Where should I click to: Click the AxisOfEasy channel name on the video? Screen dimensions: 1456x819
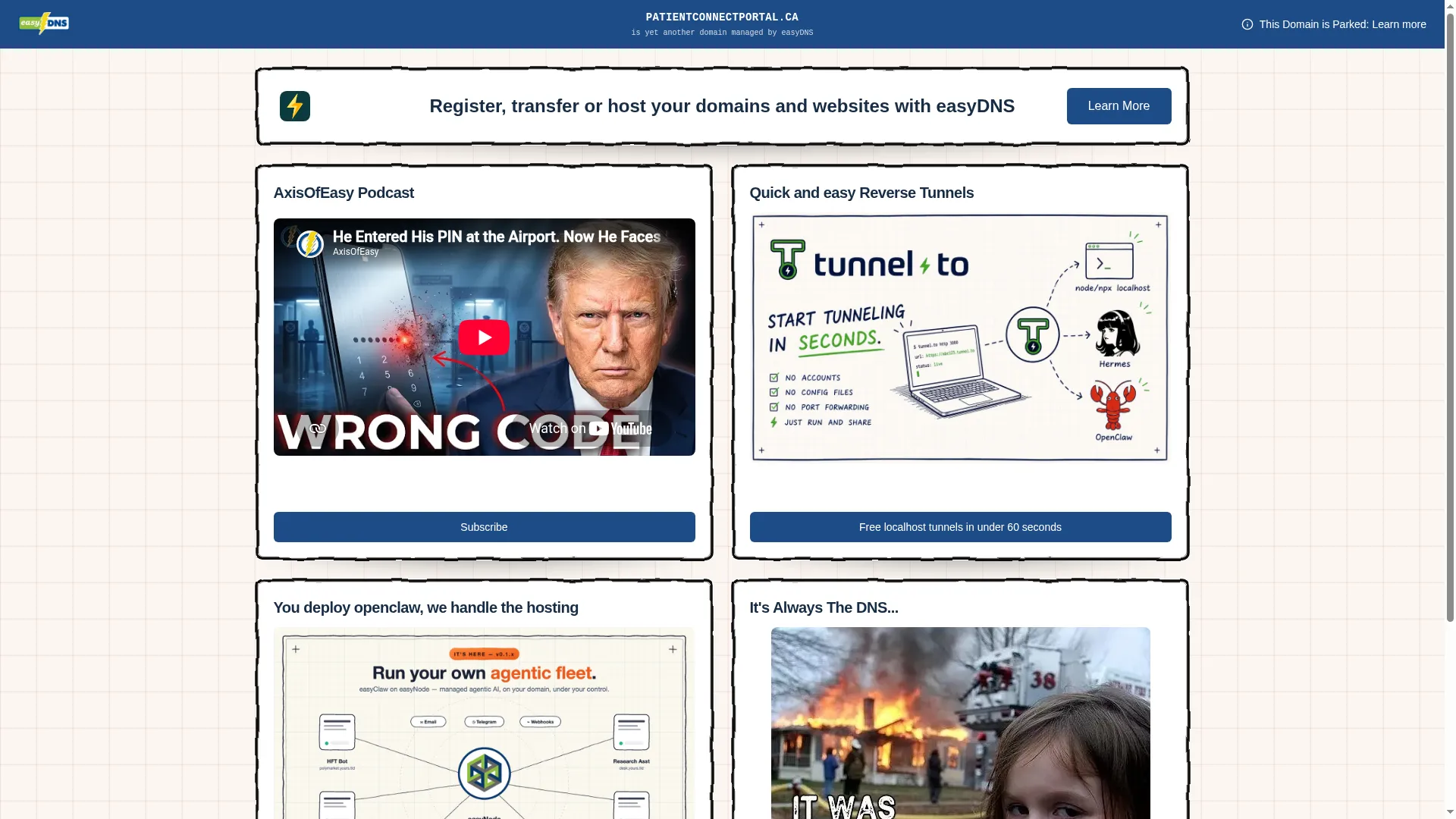[x=356, y=252]
